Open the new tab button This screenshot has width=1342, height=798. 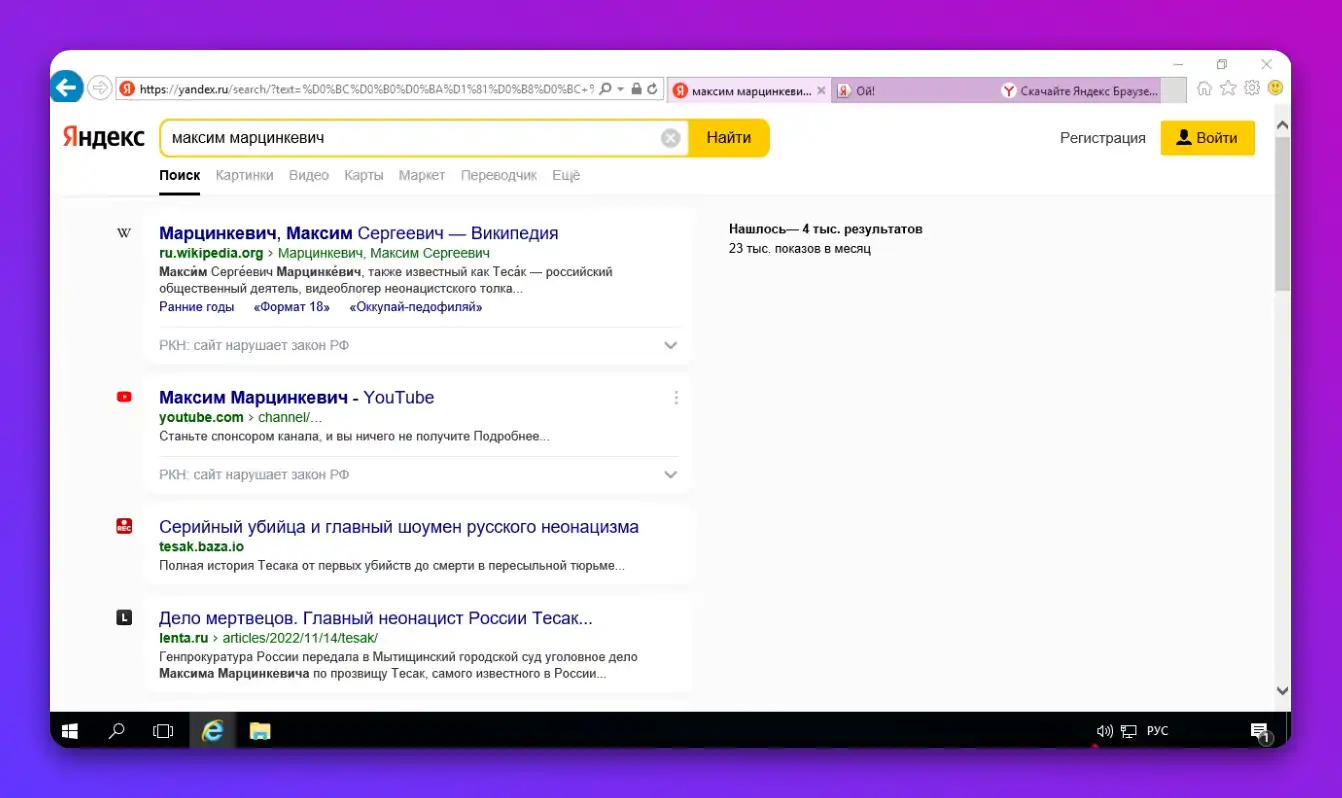pos(1175,90)
